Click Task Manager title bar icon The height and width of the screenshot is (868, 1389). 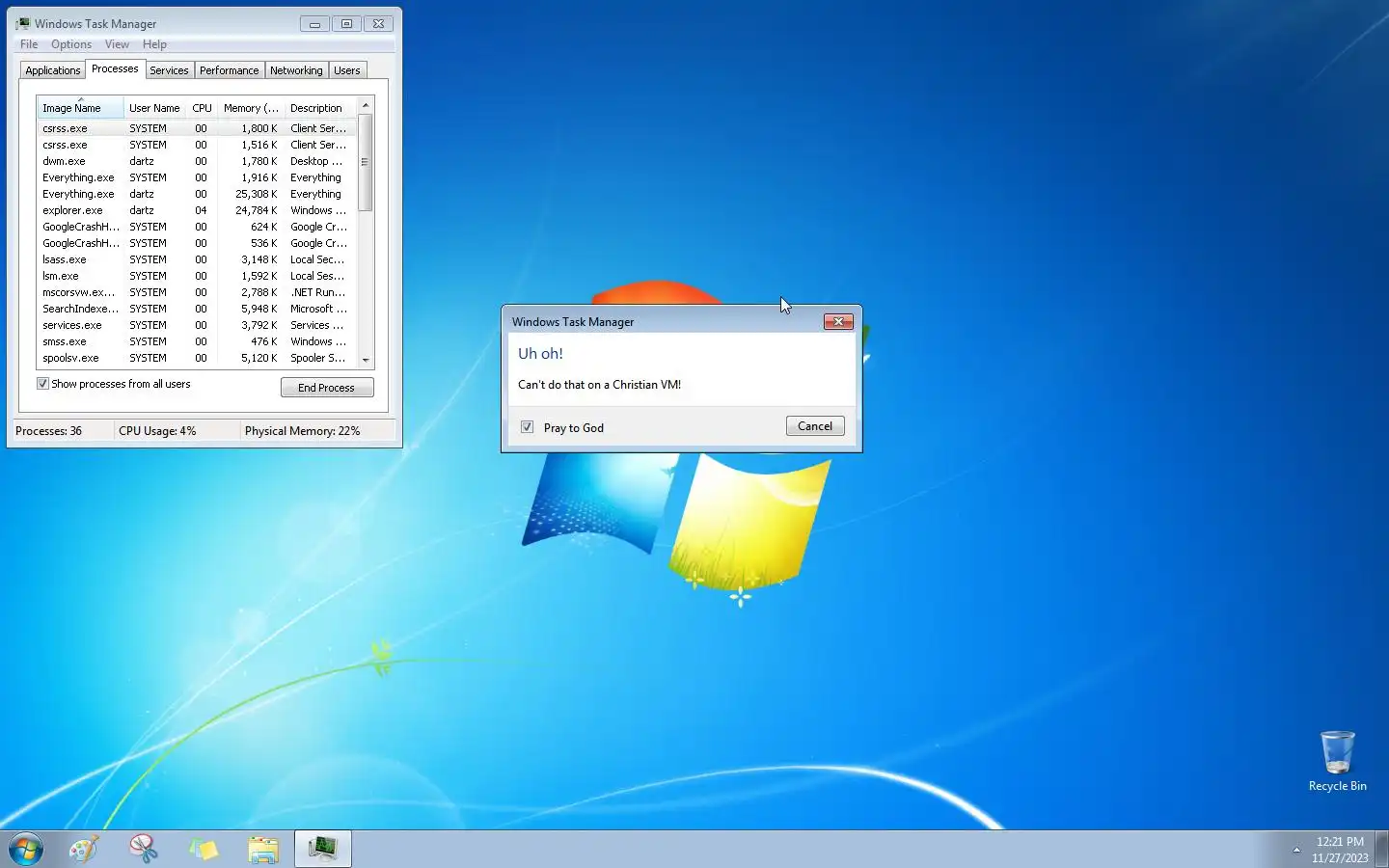pos(23,23)
